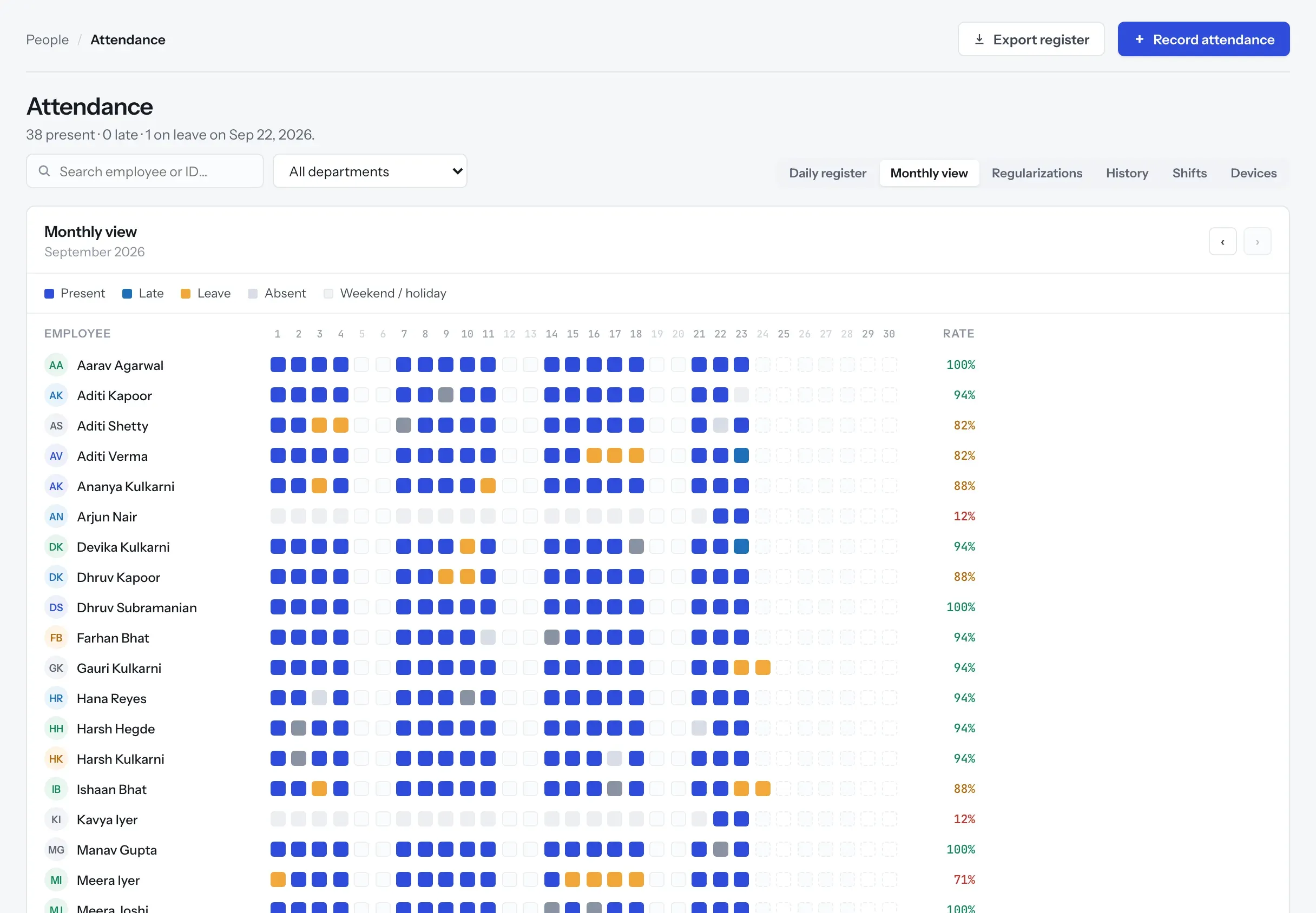
Task: Click Aditi Shetty's leave cell on day 3
Action: pyautogui.click(x=319, y=426)
